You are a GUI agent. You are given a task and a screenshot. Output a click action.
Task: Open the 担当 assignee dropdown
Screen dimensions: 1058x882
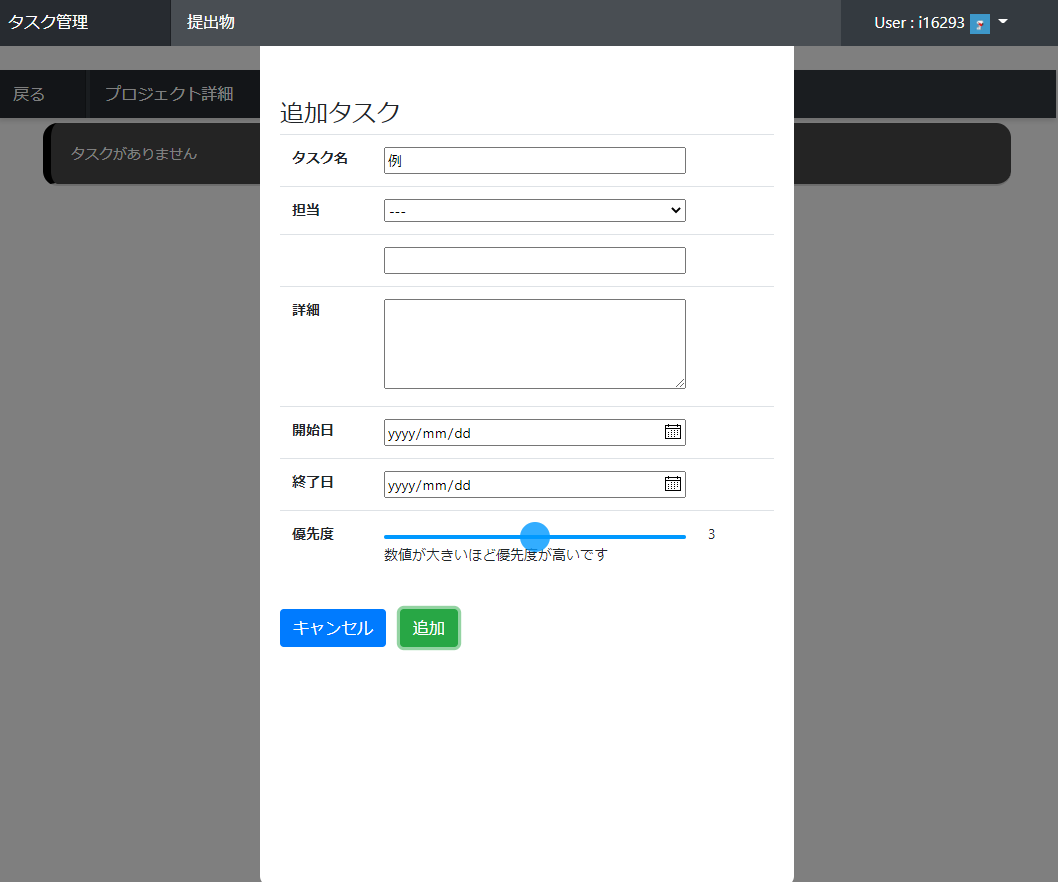tap(534, 211)
